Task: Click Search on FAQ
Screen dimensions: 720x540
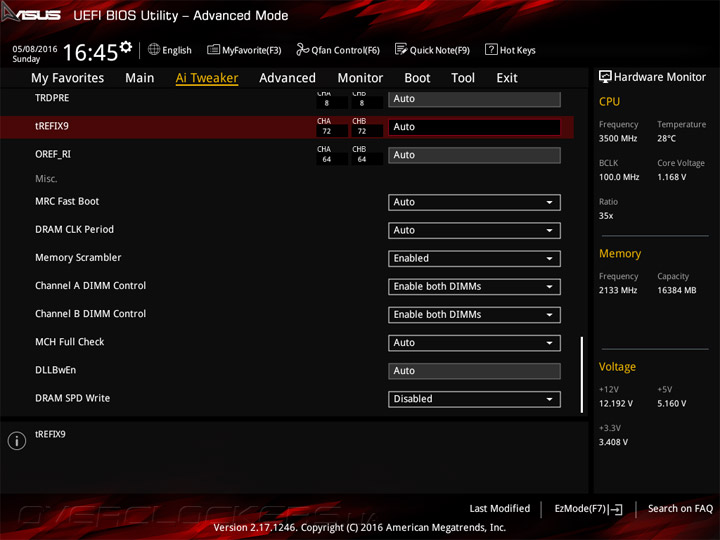Action: click(x=680, y=508)
